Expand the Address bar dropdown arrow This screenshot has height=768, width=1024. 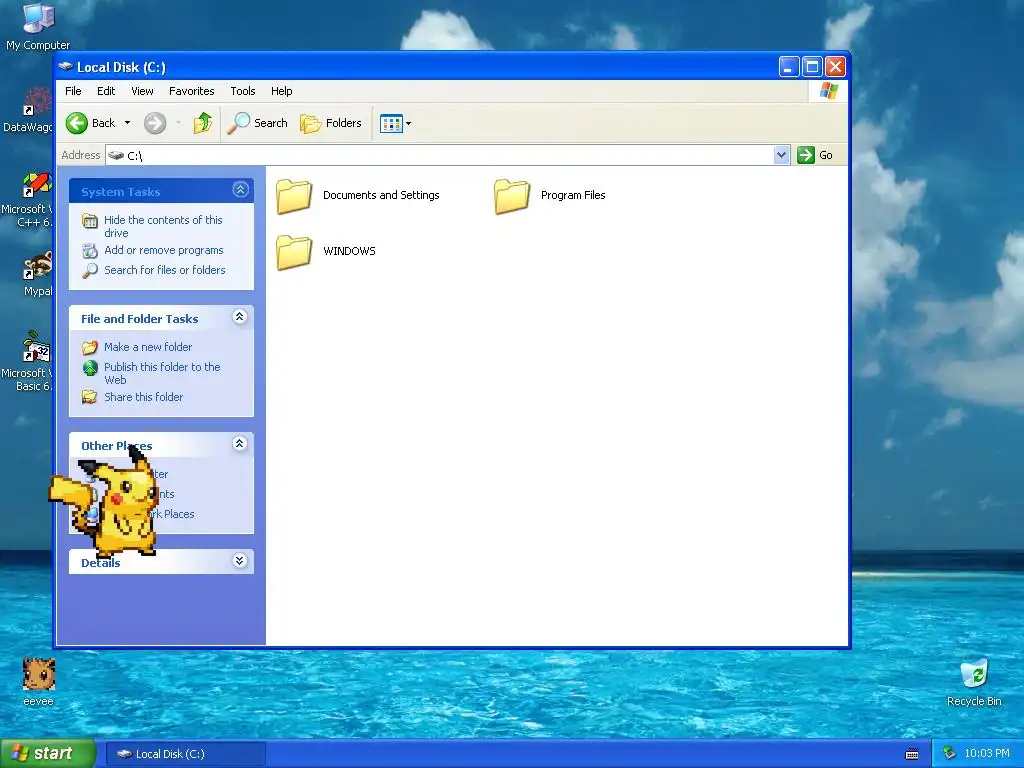pos(782,155)
